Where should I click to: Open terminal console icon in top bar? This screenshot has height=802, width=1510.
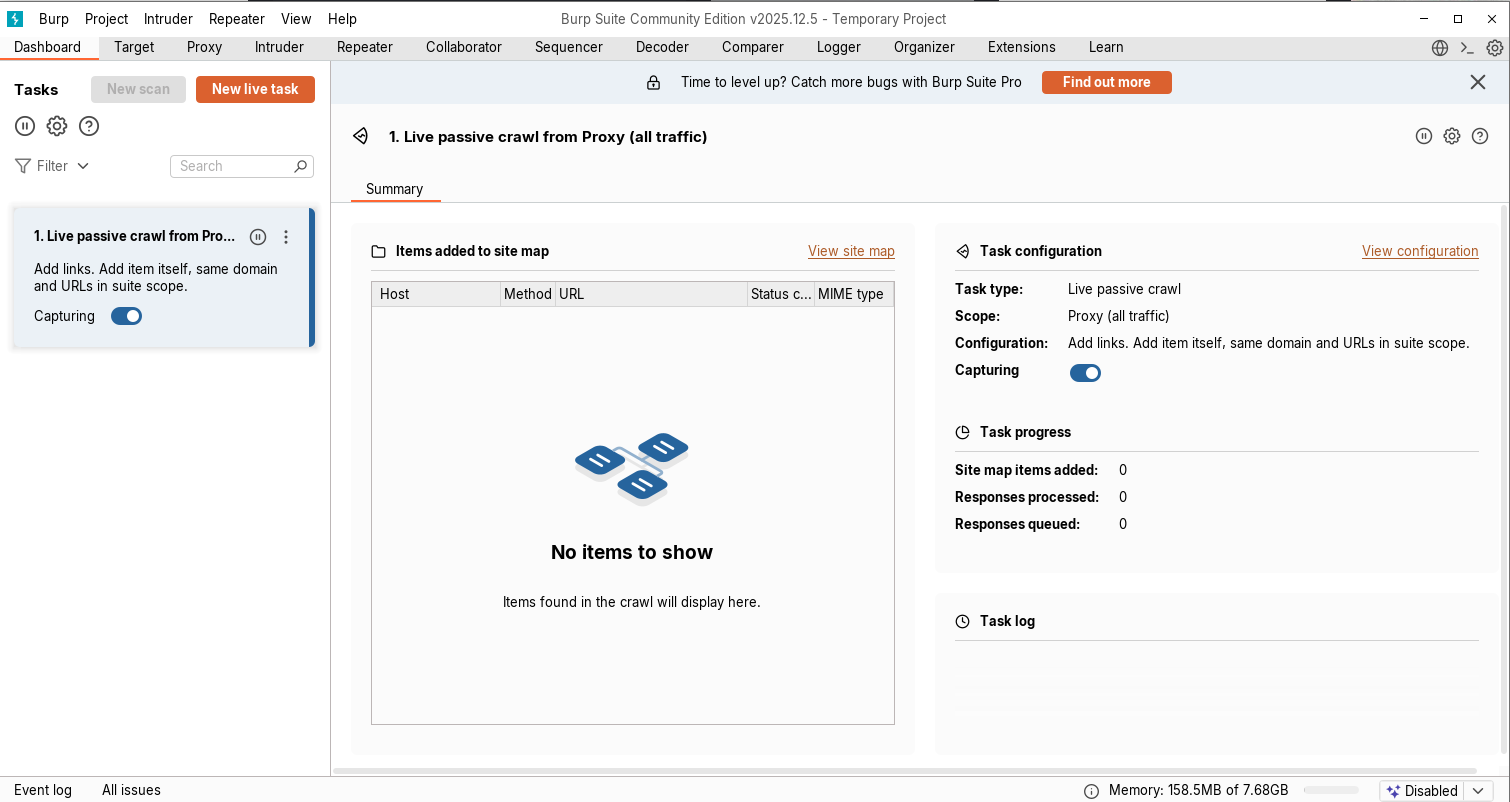coord(1467,48)
